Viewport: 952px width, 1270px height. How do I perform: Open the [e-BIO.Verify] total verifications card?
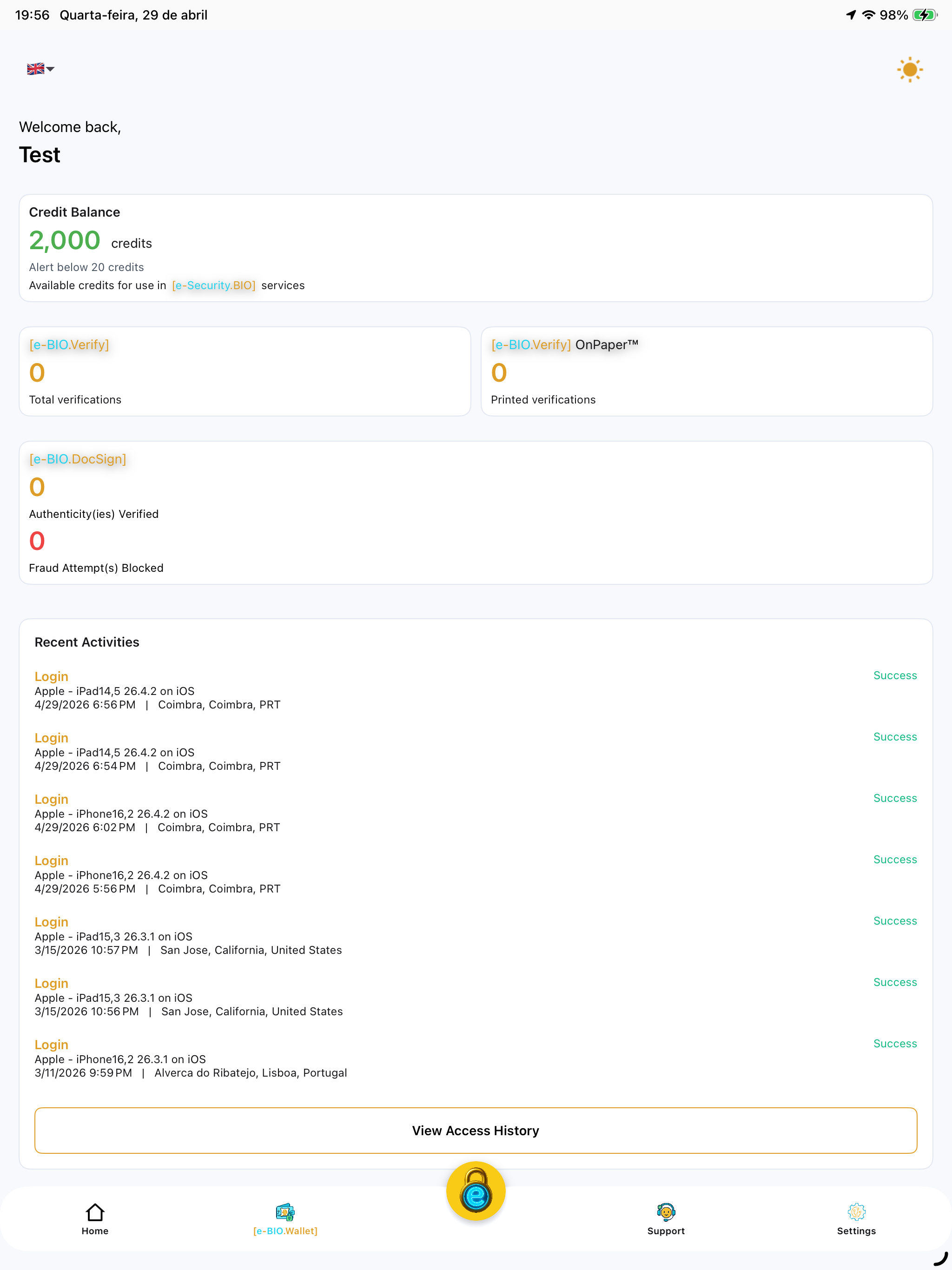[245, 371]
